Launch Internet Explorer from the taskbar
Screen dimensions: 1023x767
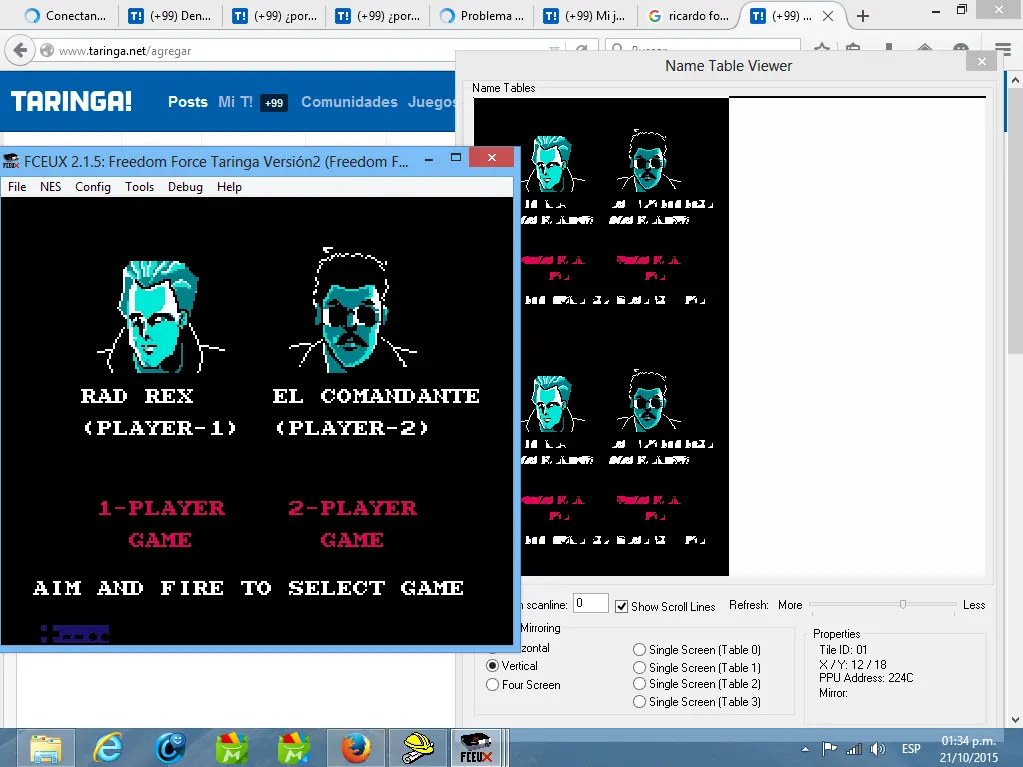tap(108, 748)
